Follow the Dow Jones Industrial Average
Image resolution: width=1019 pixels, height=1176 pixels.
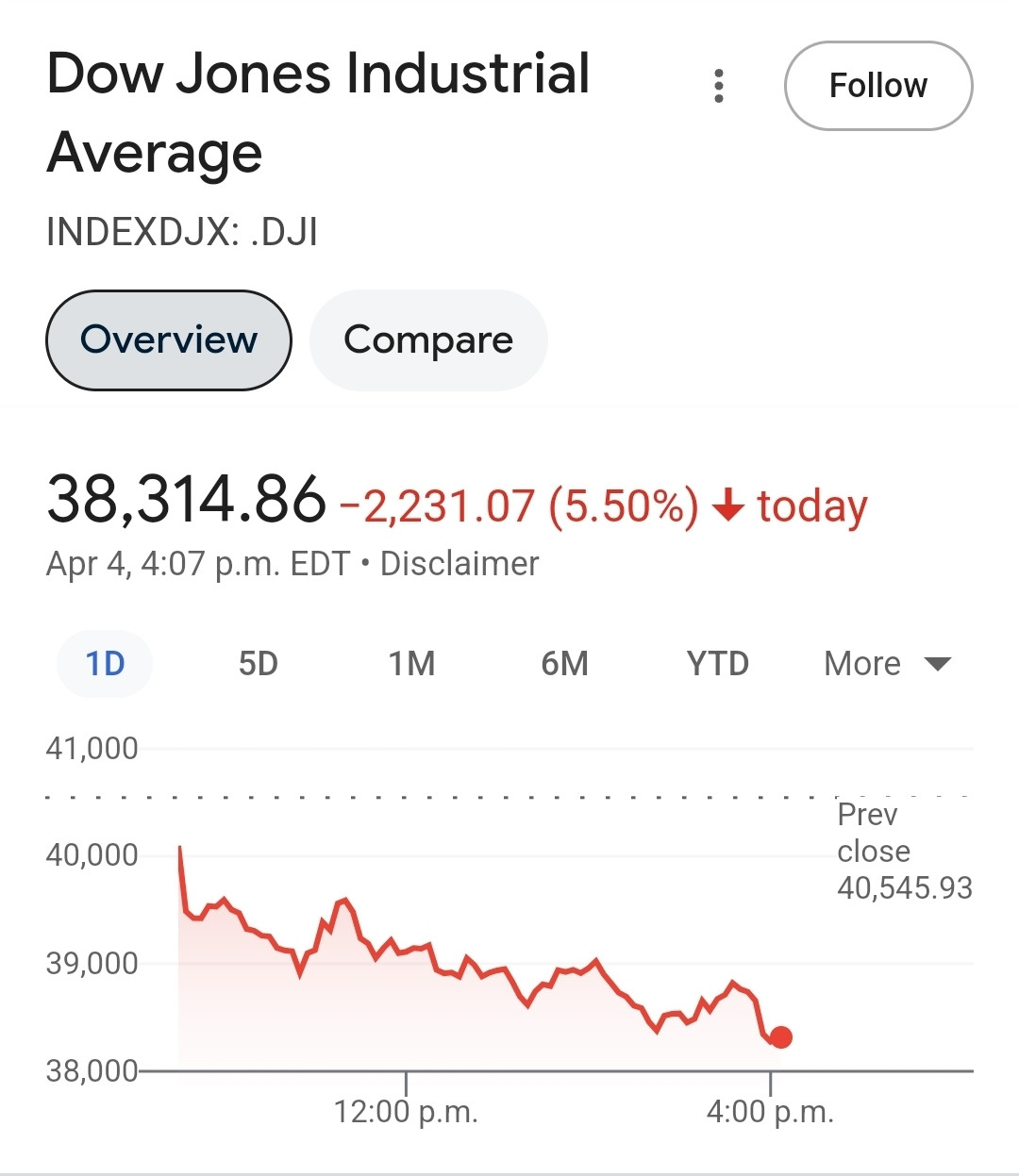(x=878, y=86)
